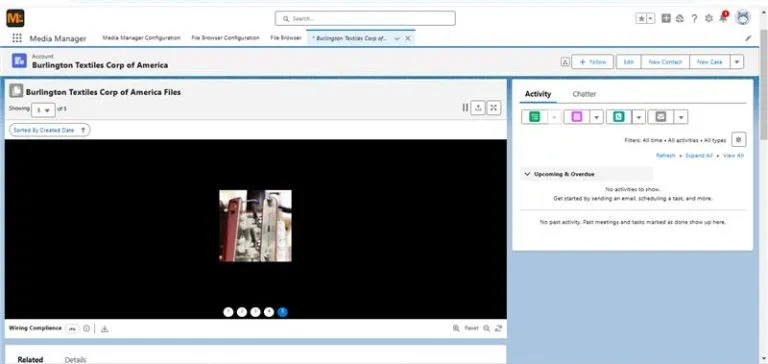
Task: Click the upload file icon
Action: 479,108
